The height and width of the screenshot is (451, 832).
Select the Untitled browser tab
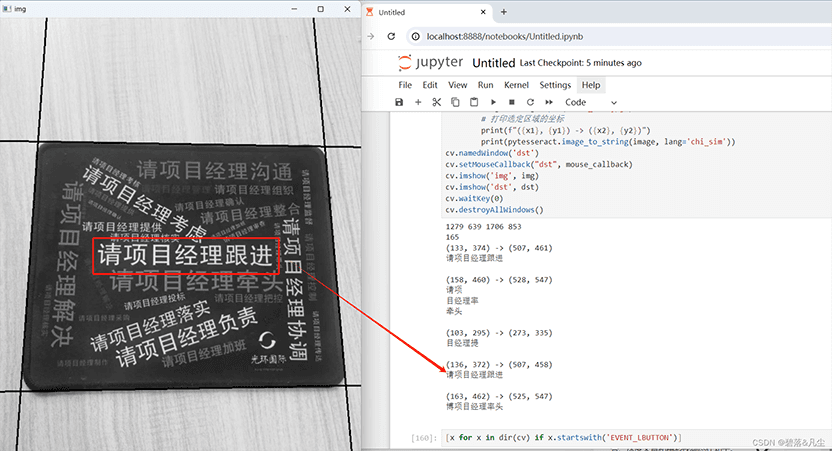pyautogui.click(x=427, y=12)
